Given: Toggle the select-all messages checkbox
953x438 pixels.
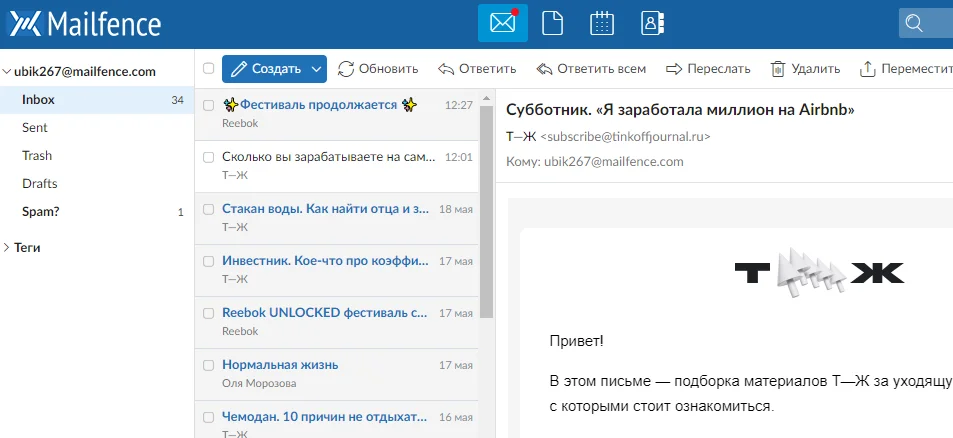Looking at the screenshot, I should tap(208, 69).
